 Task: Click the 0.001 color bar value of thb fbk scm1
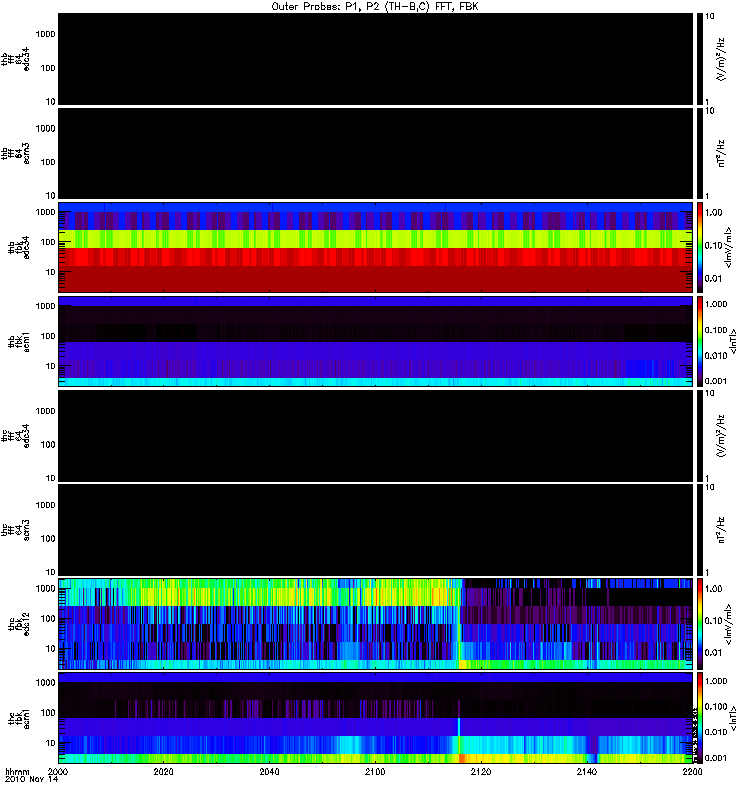pos(716,381)
